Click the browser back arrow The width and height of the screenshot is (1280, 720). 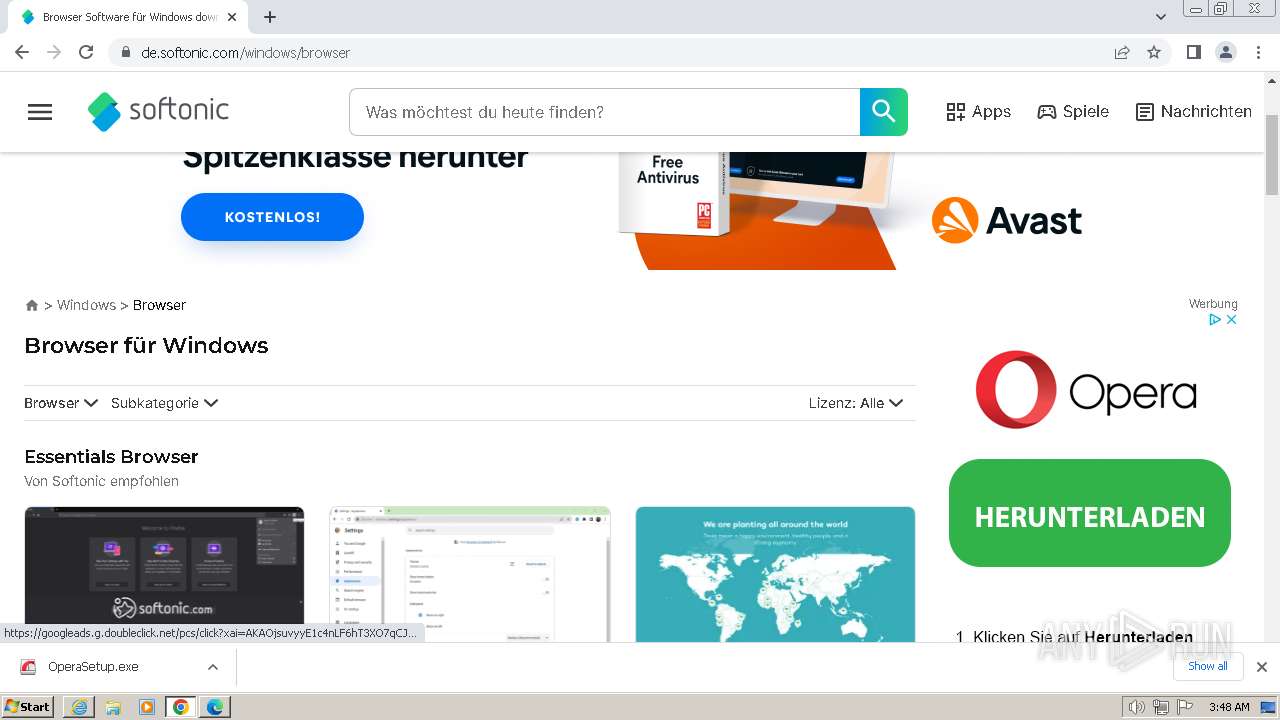tap(22, 52)
